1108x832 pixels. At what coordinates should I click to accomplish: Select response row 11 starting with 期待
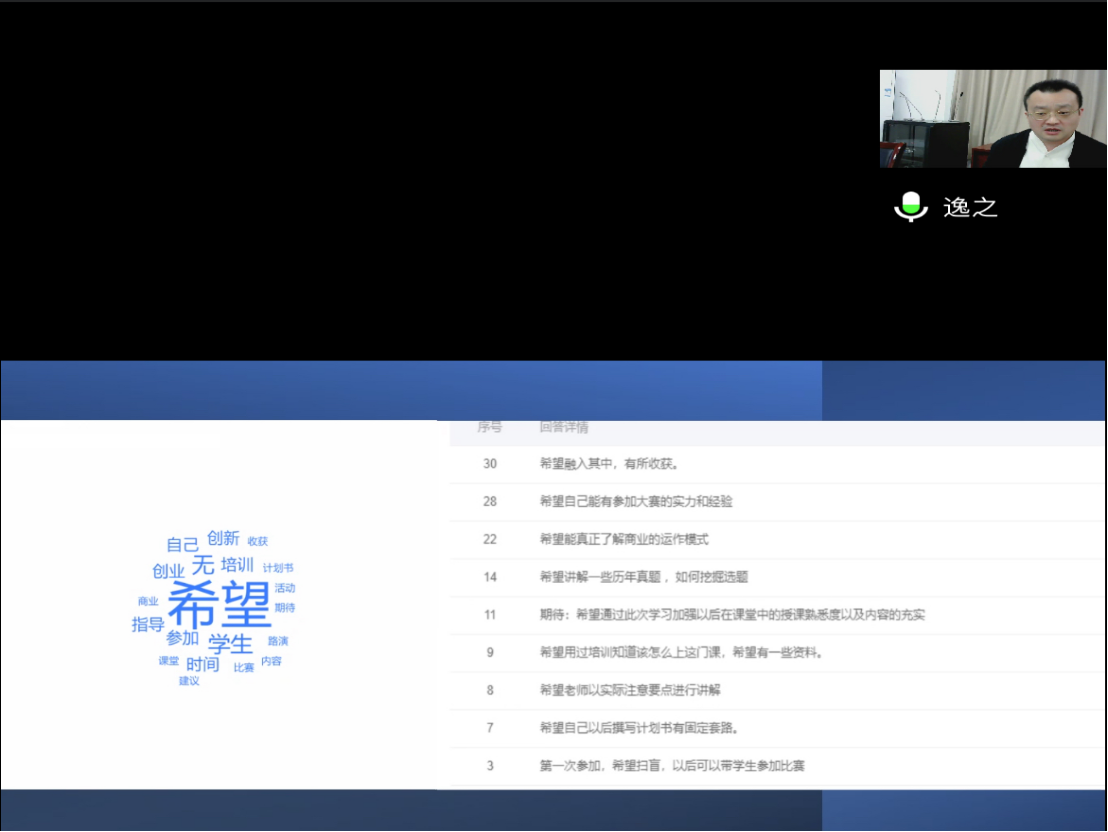[730, 615]
